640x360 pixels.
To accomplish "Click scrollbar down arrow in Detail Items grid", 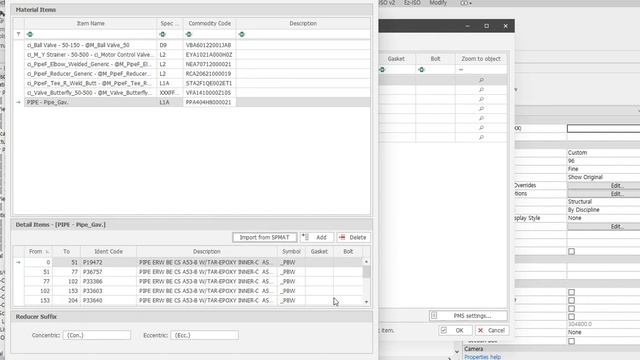I will click(x=366, y=302).
